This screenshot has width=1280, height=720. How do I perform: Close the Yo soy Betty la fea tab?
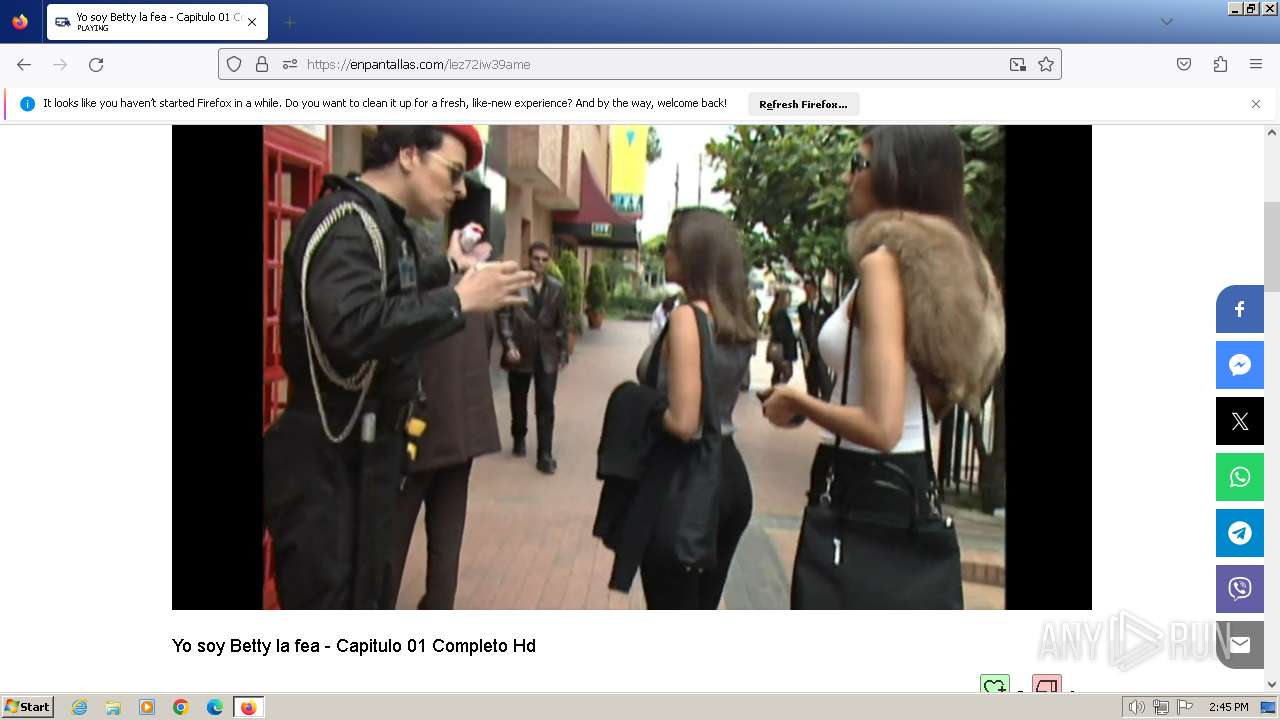click(x=252, y=22)
